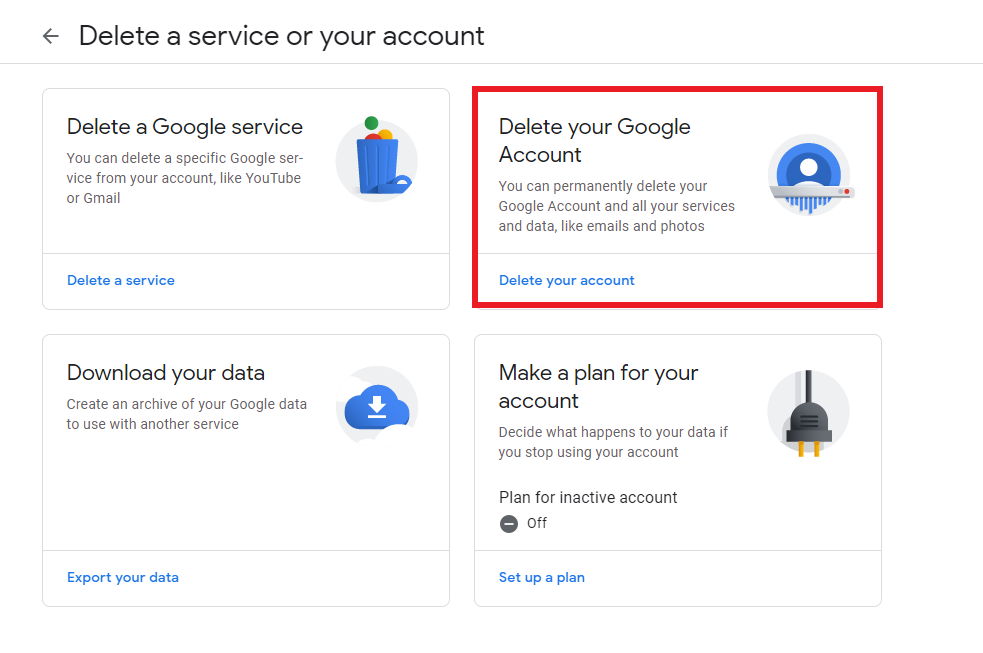Click the account shredder illustration
The image size is (983, 653).
(808, 176)
